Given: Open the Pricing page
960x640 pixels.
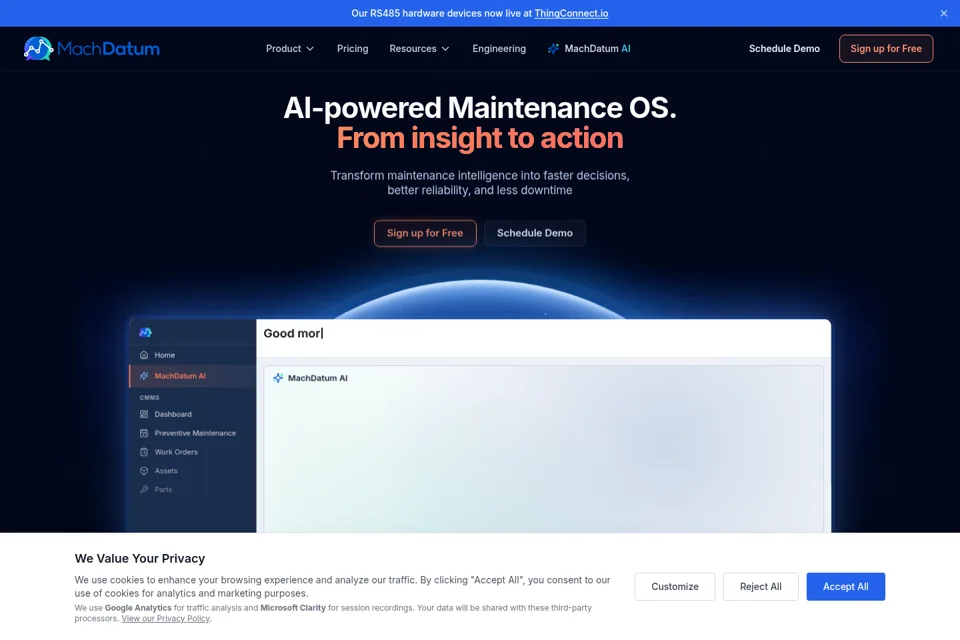Looking at the screenshot, I should (353, 48).
